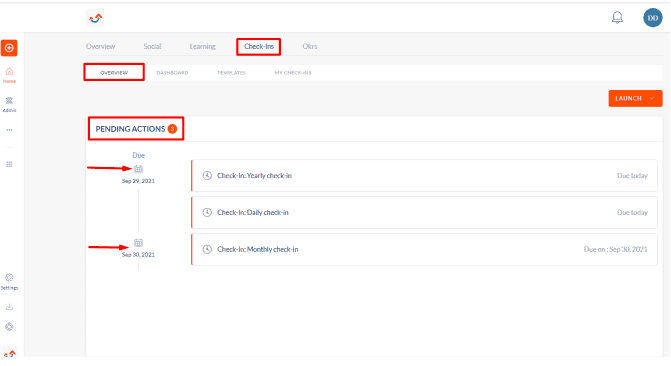Click Due today on Yearly check-in row
Screen dimensions: 671x366
tap(632, 176)
